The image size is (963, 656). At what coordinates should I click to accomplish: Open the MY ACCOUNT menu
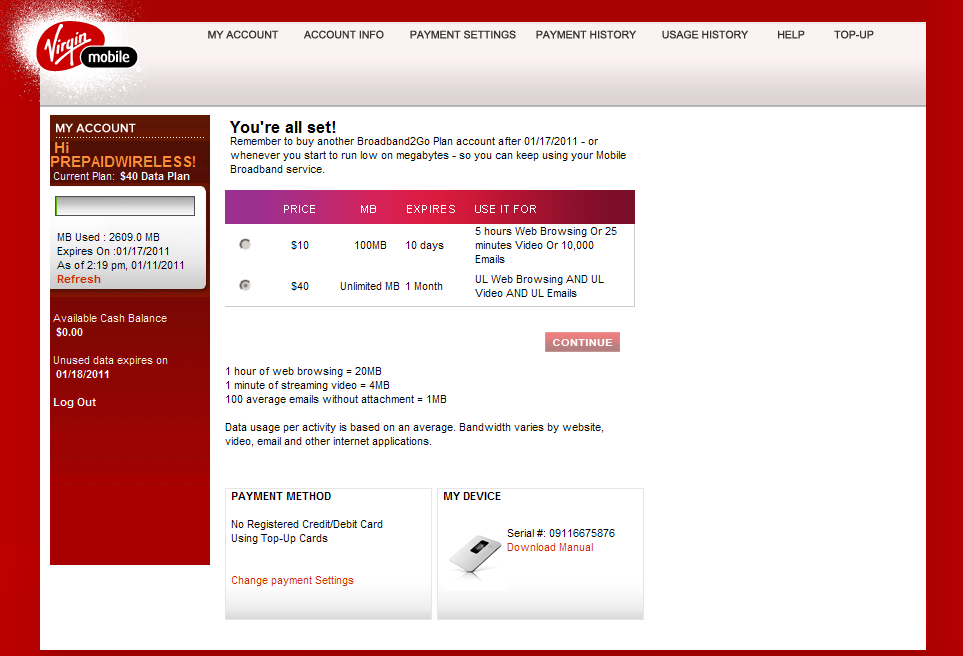[x=243, y=35]
